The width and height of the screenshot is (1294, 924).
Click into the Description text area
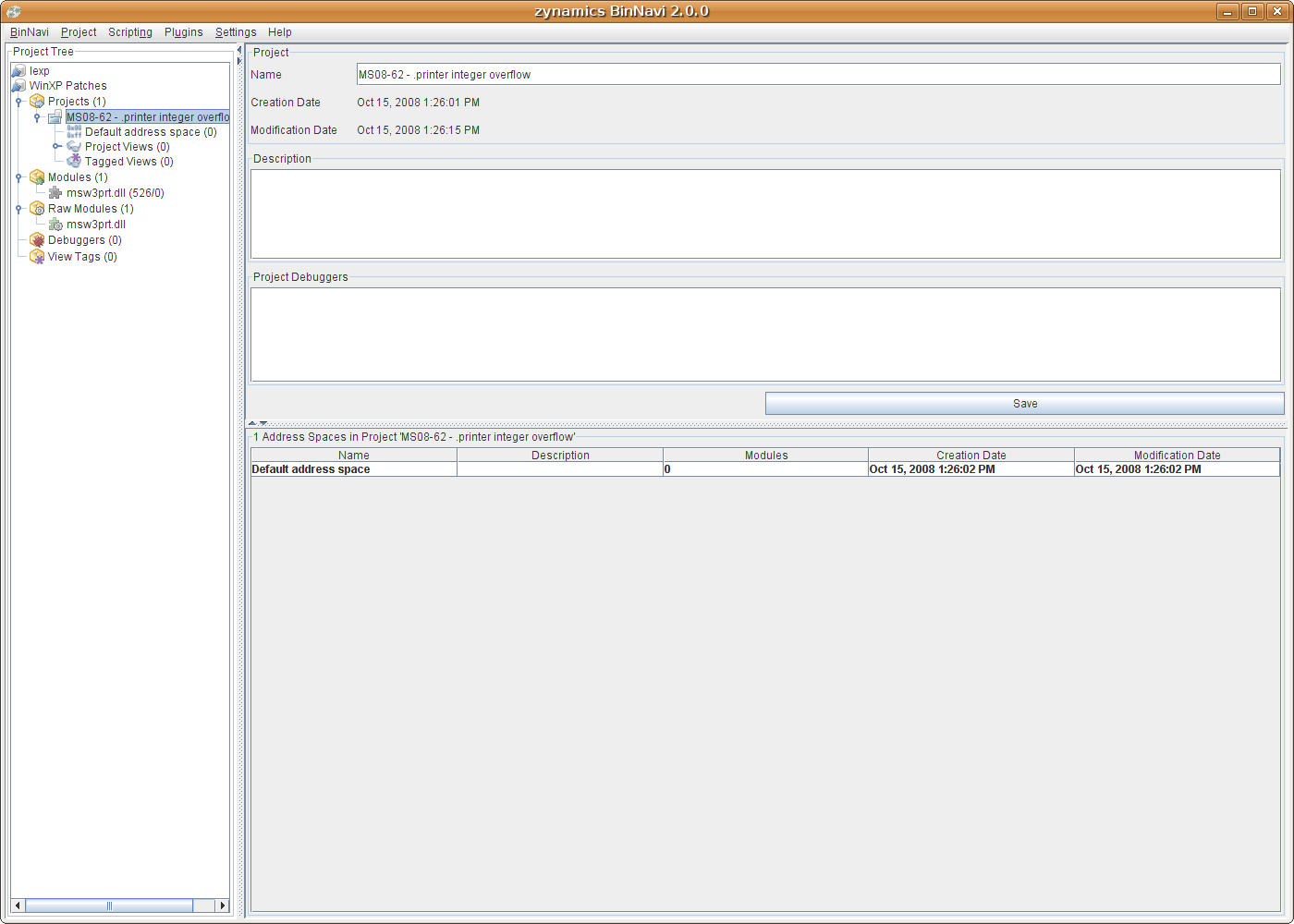[x=765, y=213]
